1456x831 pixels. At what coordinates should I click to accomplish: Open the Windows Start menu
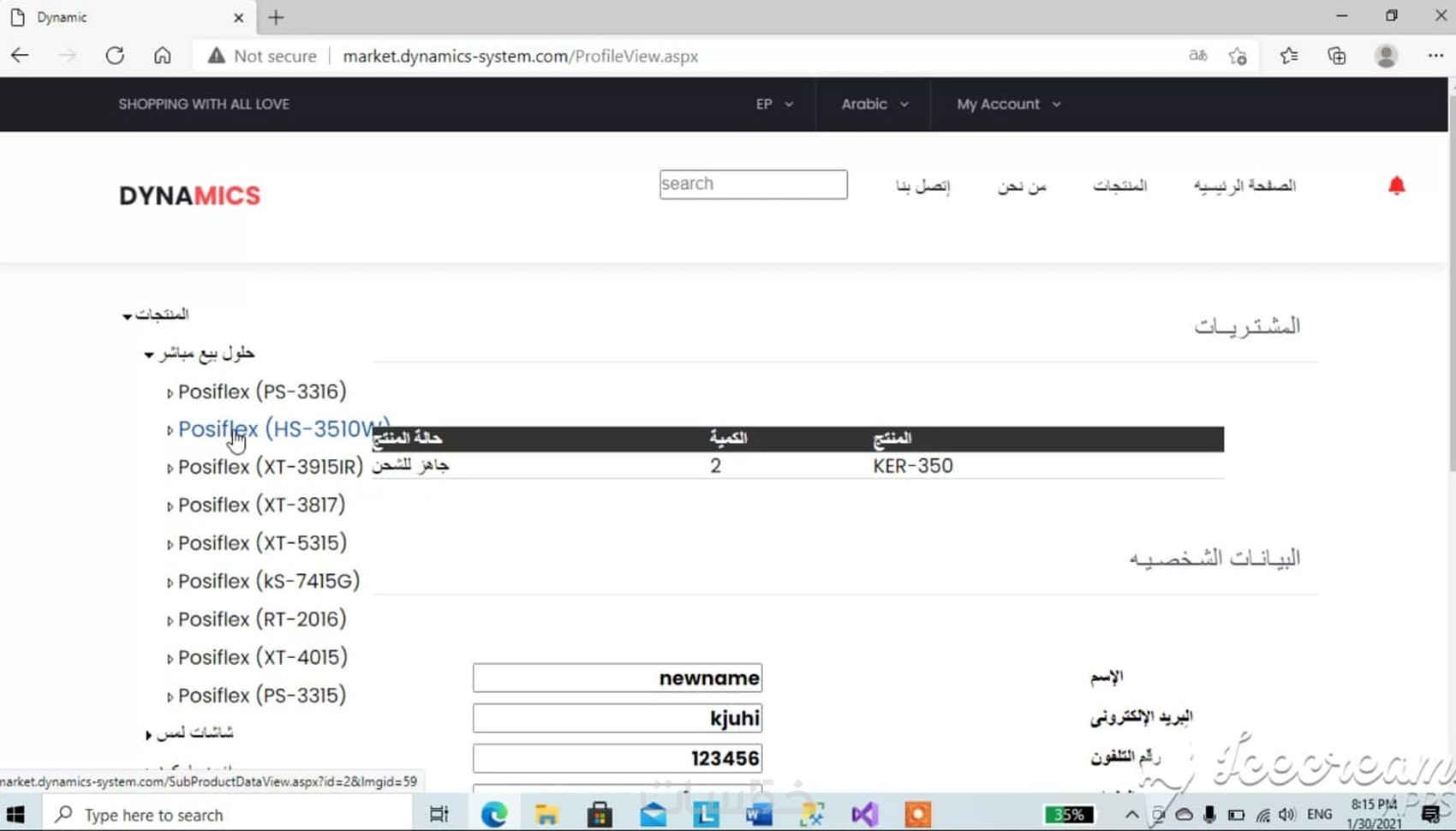(x=15, y=814)
